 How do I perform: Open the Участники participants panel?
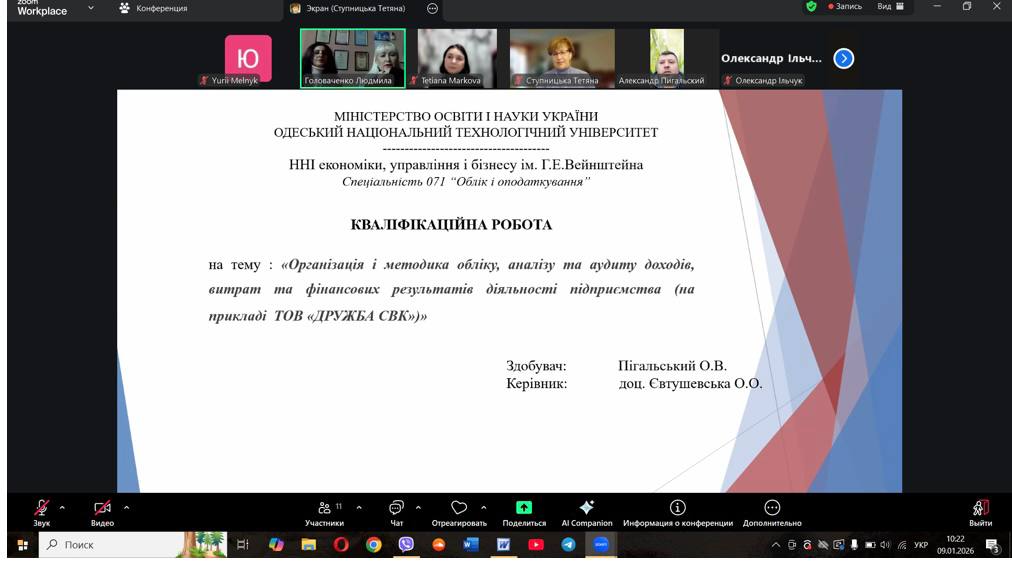325,512
